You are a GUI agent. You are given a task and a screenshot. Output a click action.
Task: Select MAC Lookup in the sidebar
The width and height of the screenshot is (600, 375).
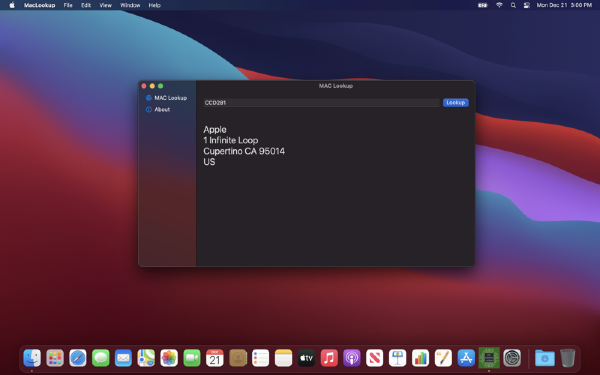pyautogui.click(x=166, y=98)
